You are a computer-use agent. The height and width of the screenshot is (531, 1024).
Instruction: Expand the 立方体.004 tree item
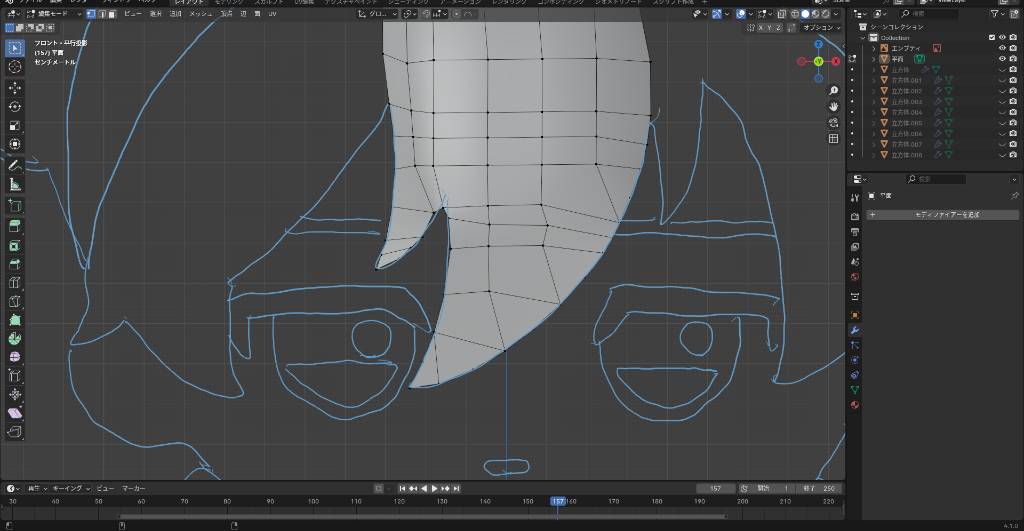pyautogui.click(x=873, y=112)
